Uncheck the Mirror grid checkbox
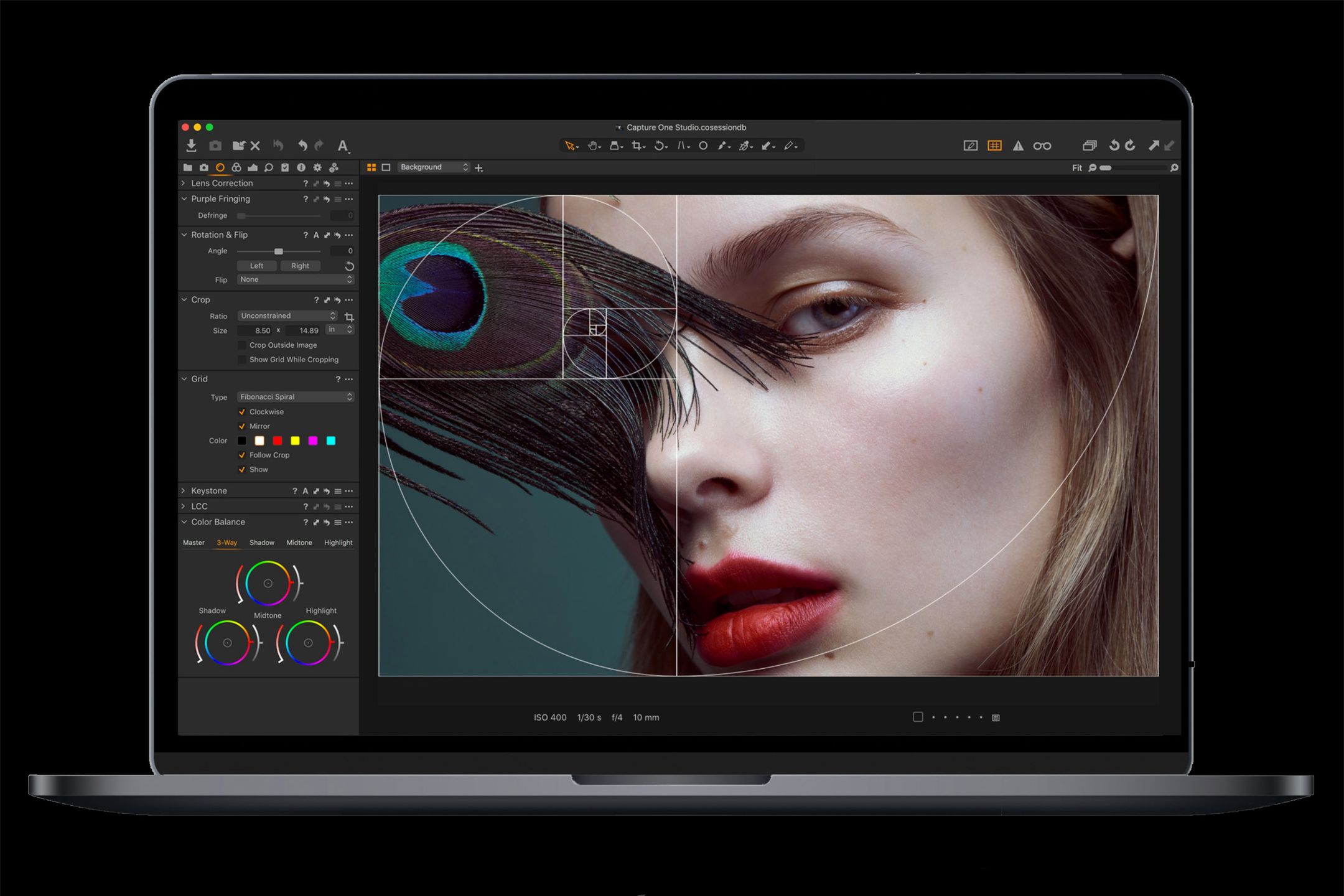This screenshot has width=1344, height=896. pos(242,426)
